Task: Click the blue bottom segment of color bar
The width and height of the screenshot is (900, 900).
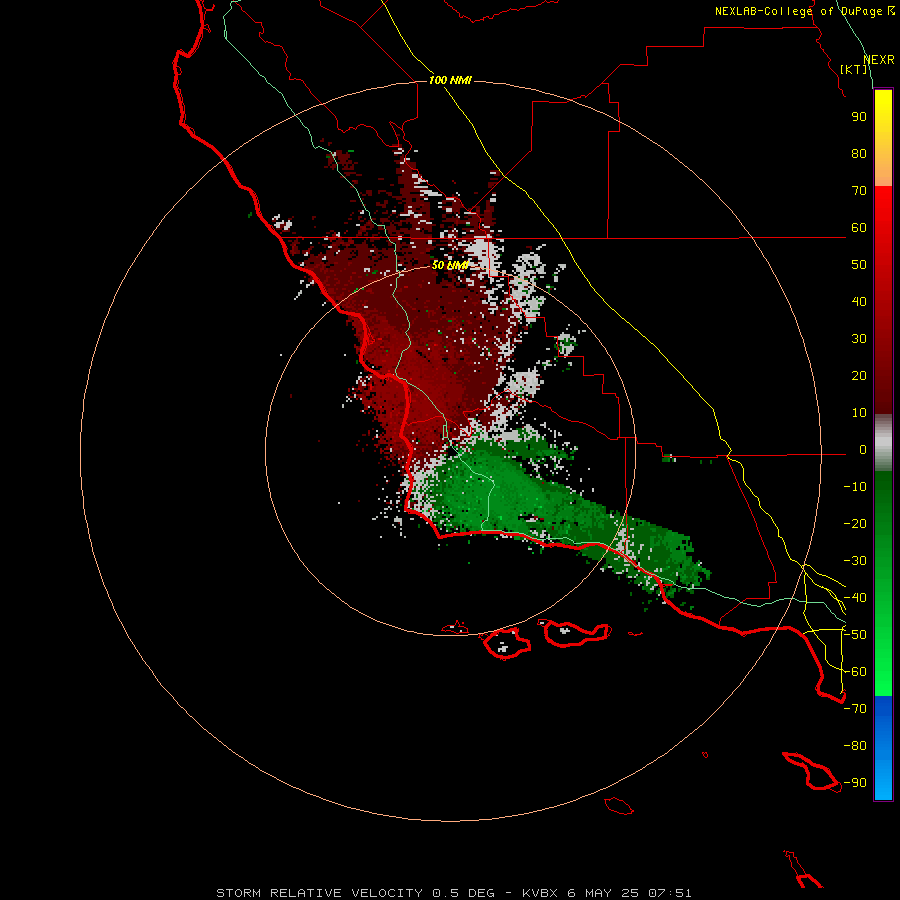Action: (x=883, y=748)
